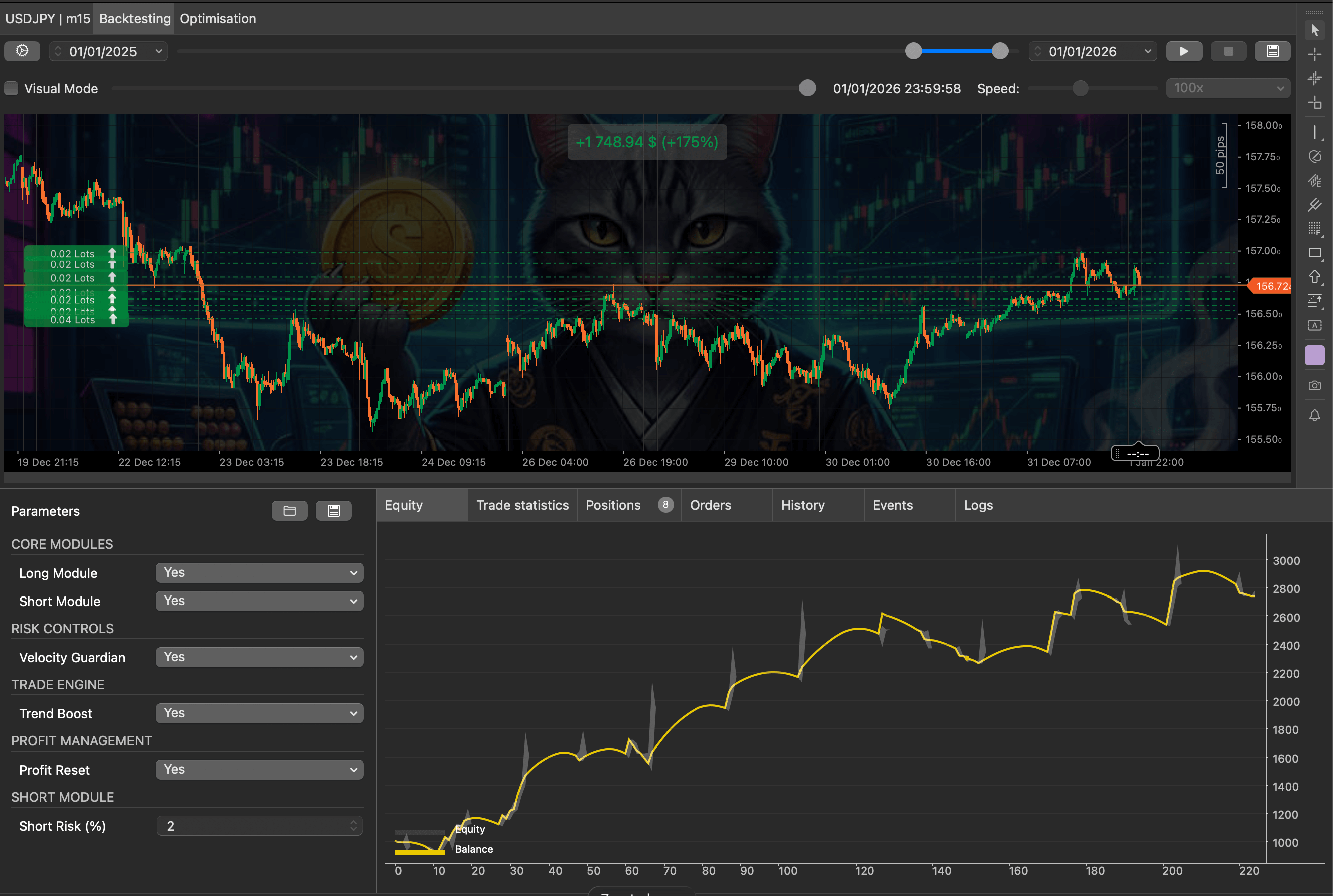The width and height of the screenshot is (1333, 896).
Task: Select the rectangle shape tool
Action: pyautogui.click(x=1315, y=252)
